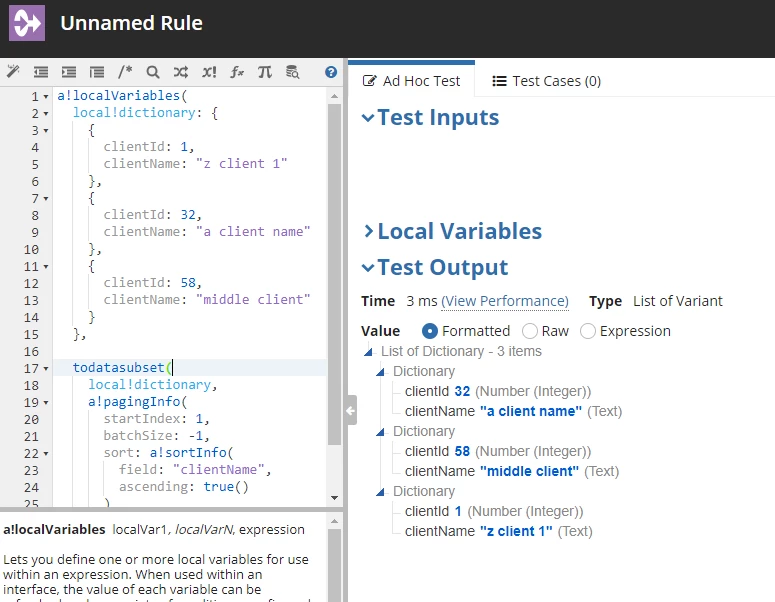The height and width of the screenshot is (602, 775).
Task: Switch to the Ad Hoc Test tab
Action: (411, 81)
